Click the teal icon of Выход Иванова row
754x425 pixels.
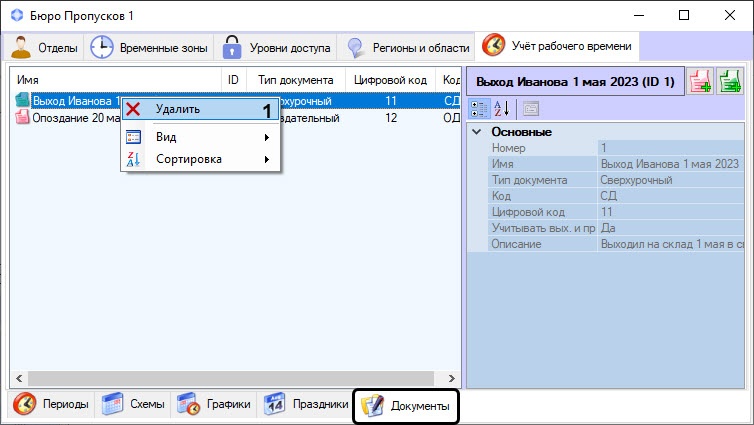pos(22,101)
